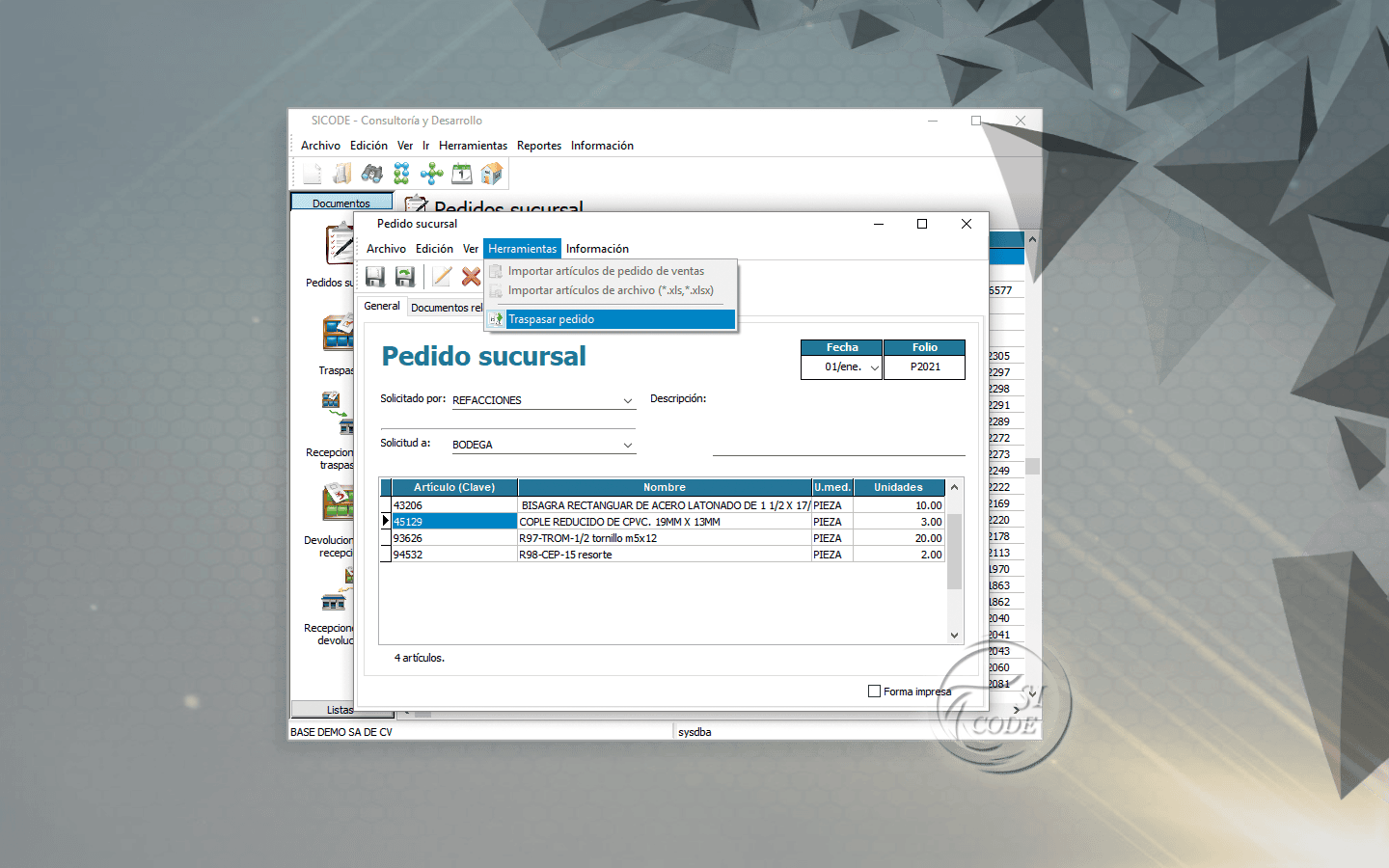The image size is (1389, 868).
Task: Open the Traspasos shelf icon in sidebar
Action: click(x=339, y=334)
